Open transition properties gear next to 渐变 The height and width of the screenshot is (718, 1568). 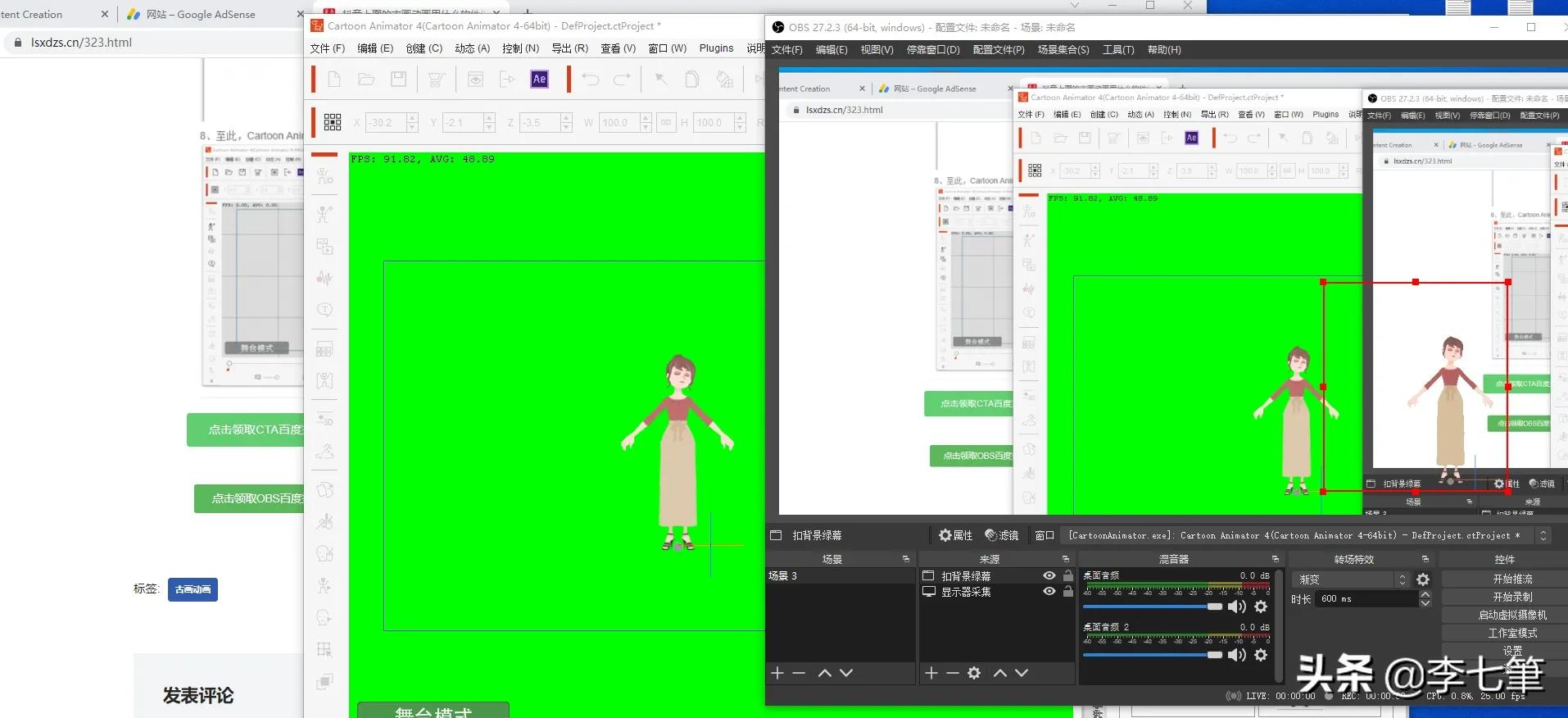tap(1423, 579)
